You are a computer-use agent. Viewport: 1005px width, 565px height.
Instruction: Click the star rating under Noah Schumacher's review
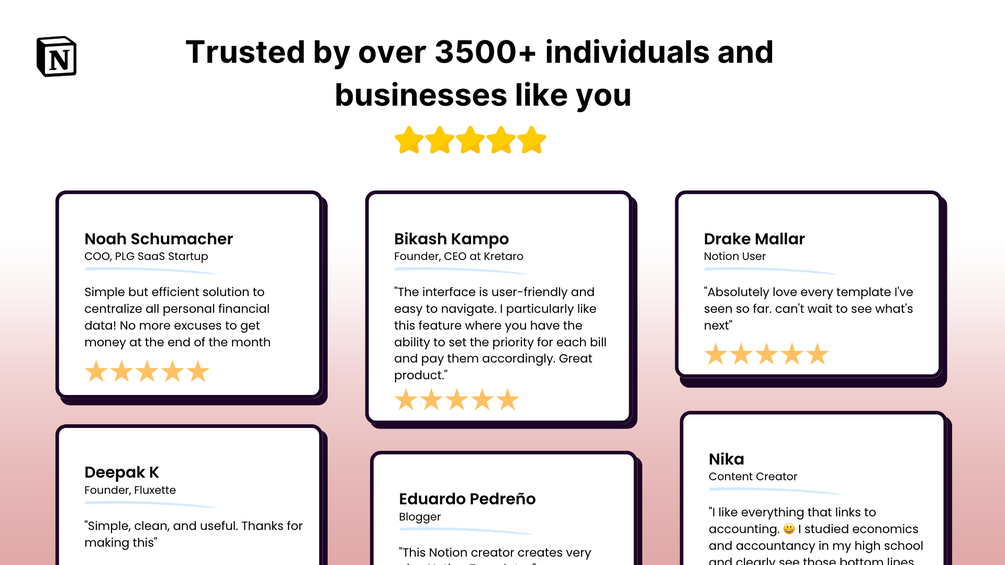pos(147,372)
